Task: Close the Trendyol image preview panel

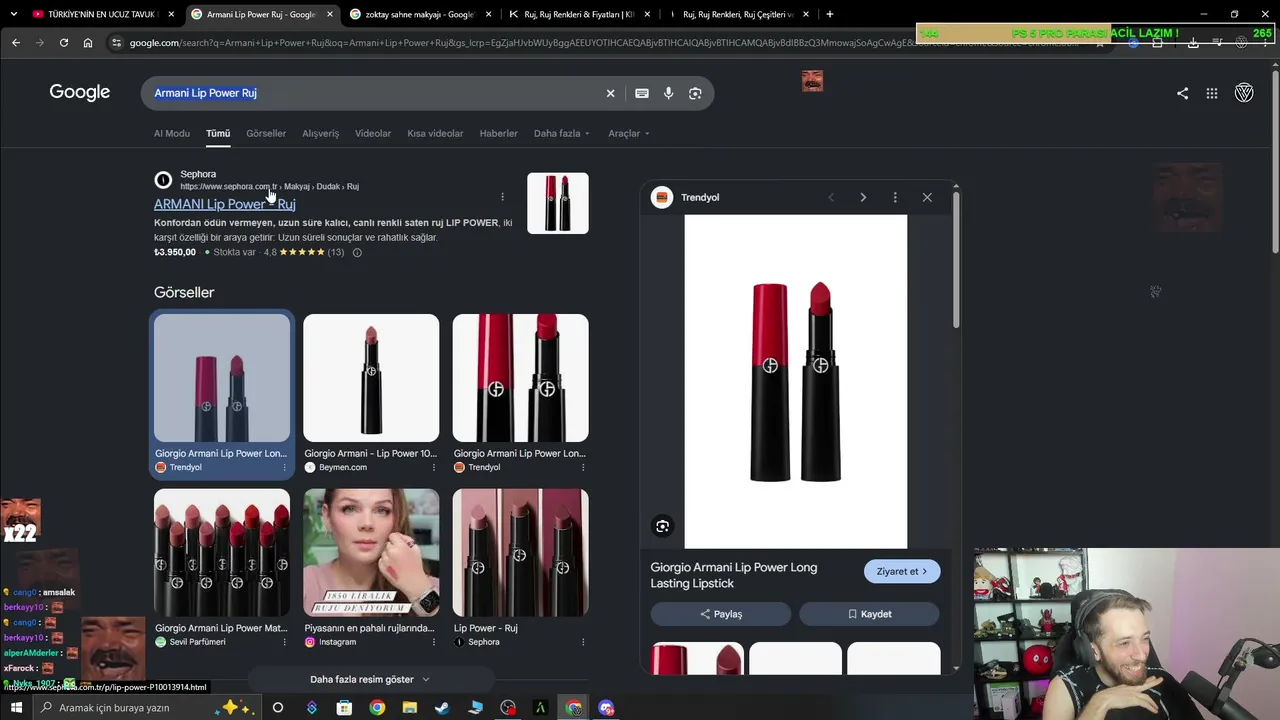Action: [927, 197]
